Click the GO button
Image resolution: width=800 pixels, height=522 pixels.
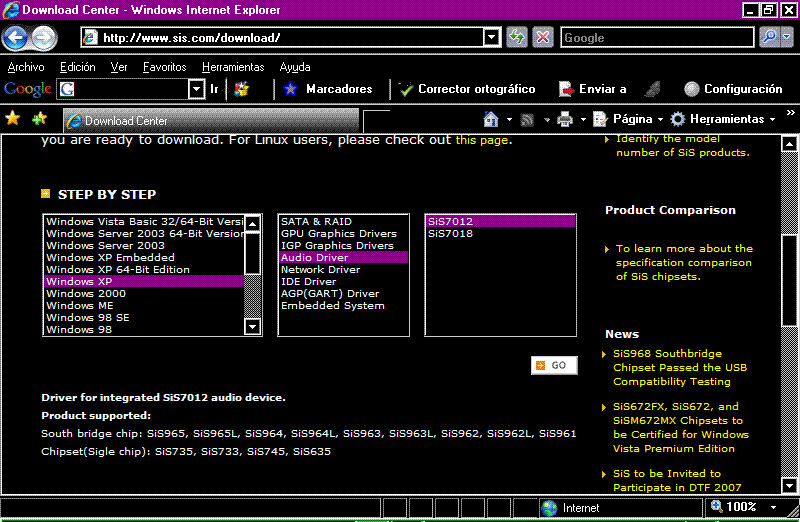(554, 365)
